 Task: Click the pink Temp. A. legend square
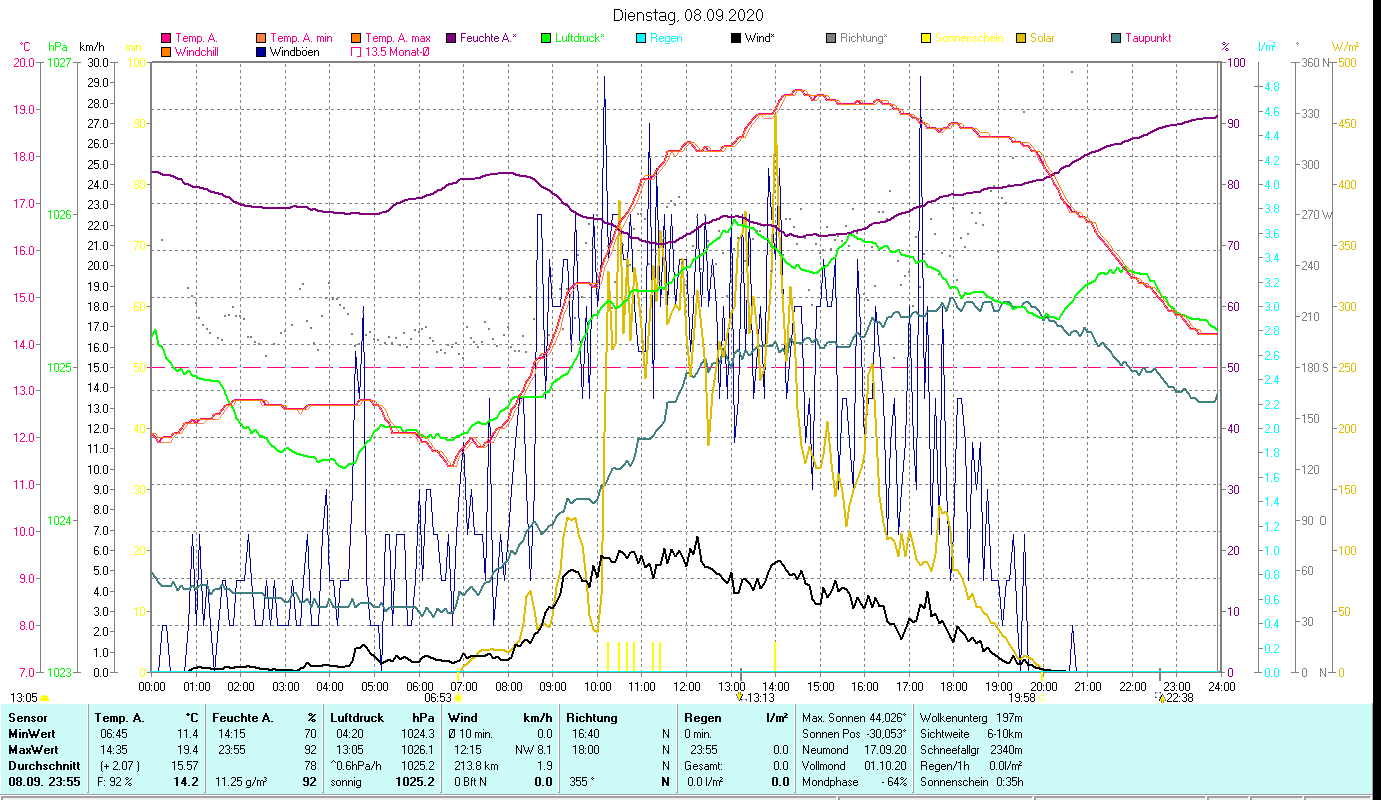point(166,38)
